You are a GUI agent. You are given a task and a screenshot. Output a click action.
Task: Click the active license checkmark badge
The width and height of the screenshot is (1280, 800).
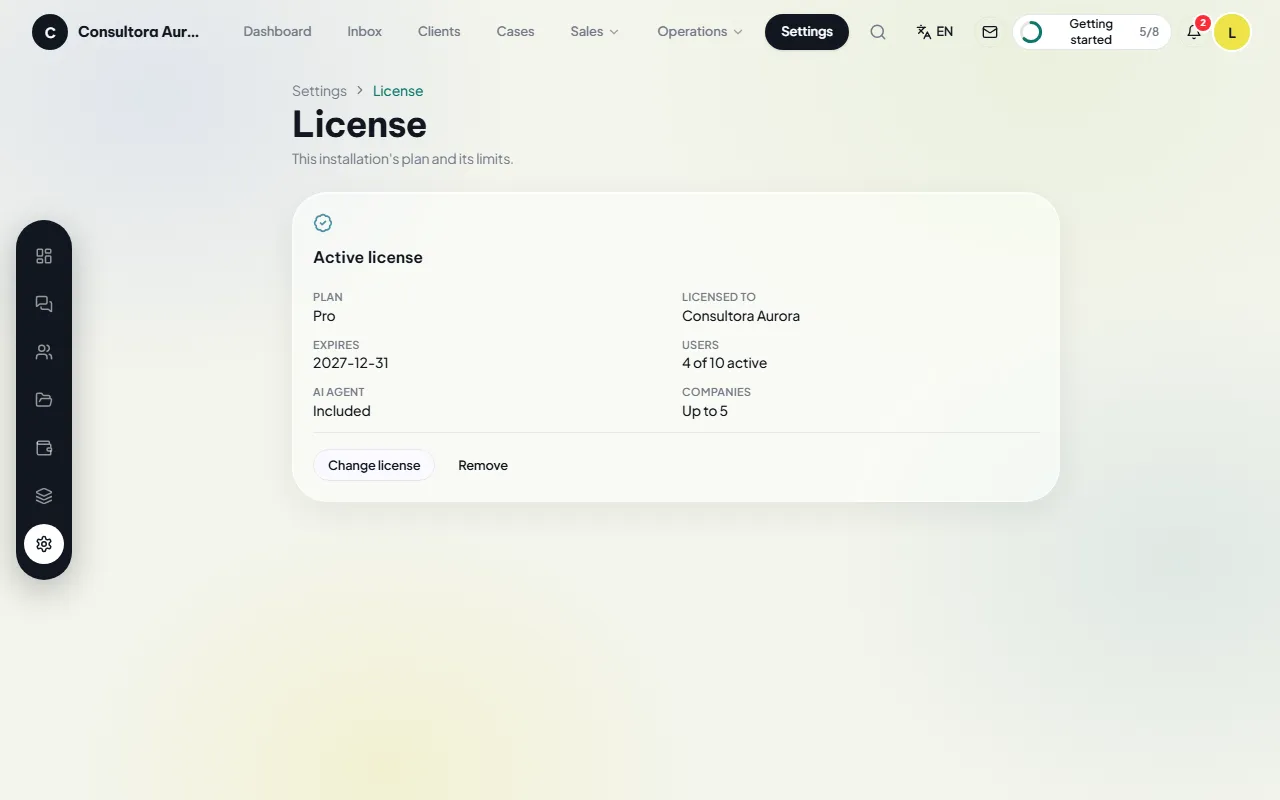(x=323, y=223)
